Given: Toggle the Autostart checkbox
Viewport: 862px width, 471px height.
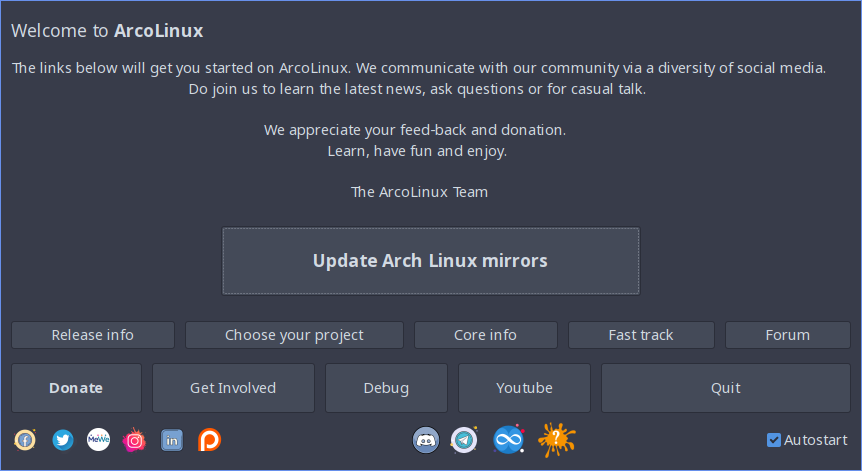Looking at the screenshot, I should click(x=773, y=440).
